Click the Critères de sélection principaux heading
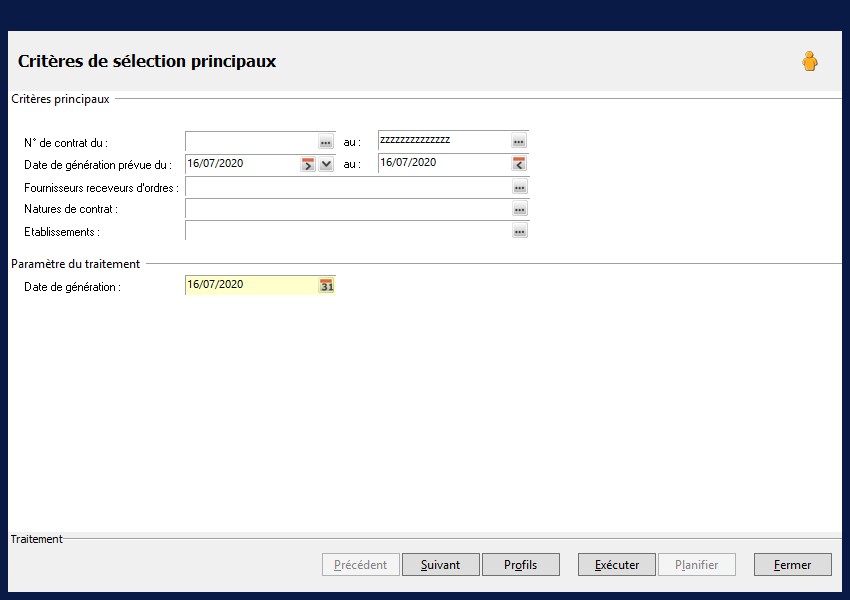Viewport: 850px width, 600px height. point(147,61)
